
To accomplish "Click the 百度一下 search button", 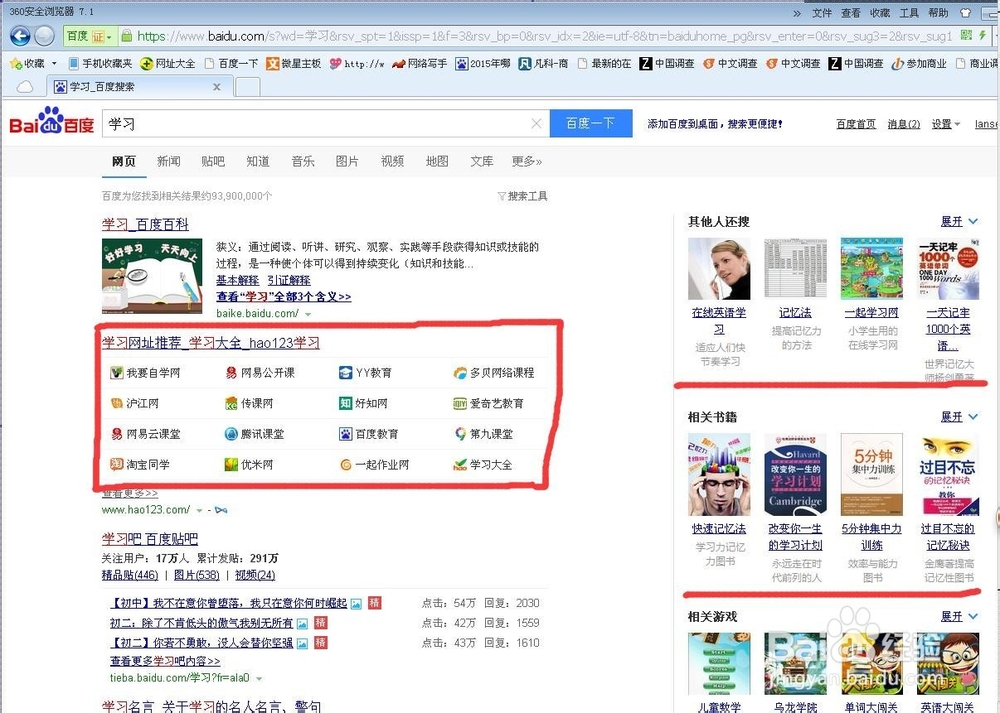I will tap(591, 123).
